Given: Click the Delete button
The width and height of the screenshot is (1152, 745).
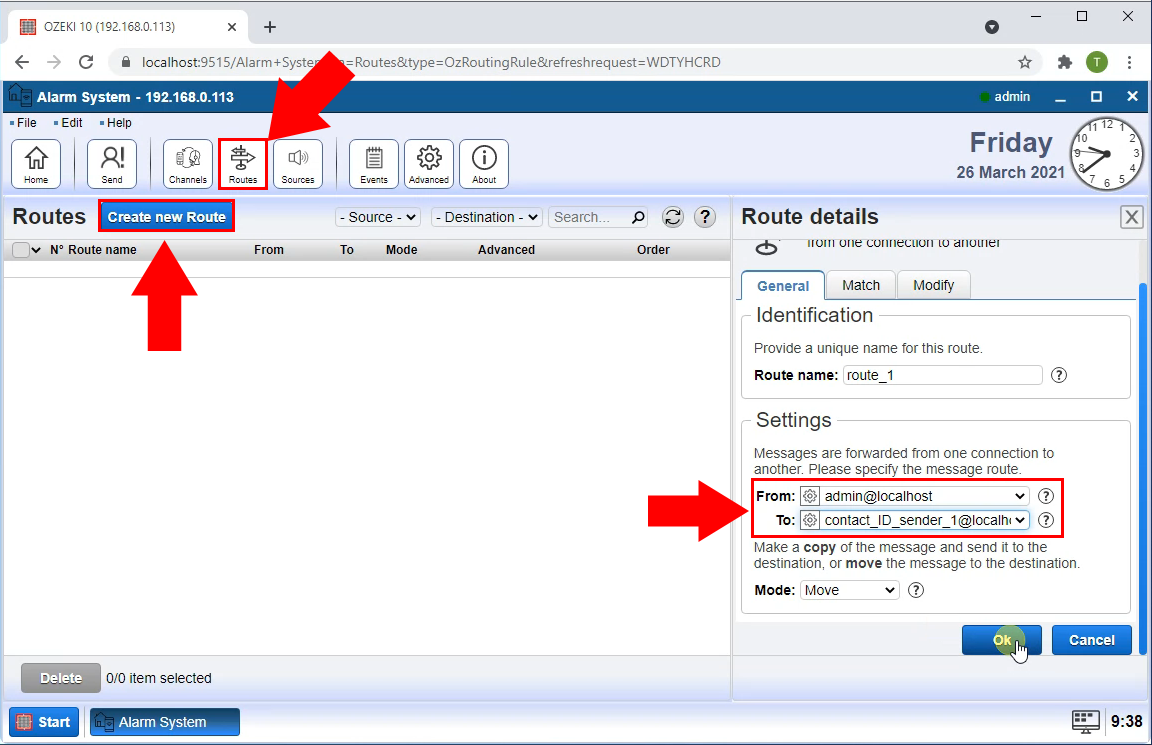Looking at the screenshot, I should click(60, 678).
